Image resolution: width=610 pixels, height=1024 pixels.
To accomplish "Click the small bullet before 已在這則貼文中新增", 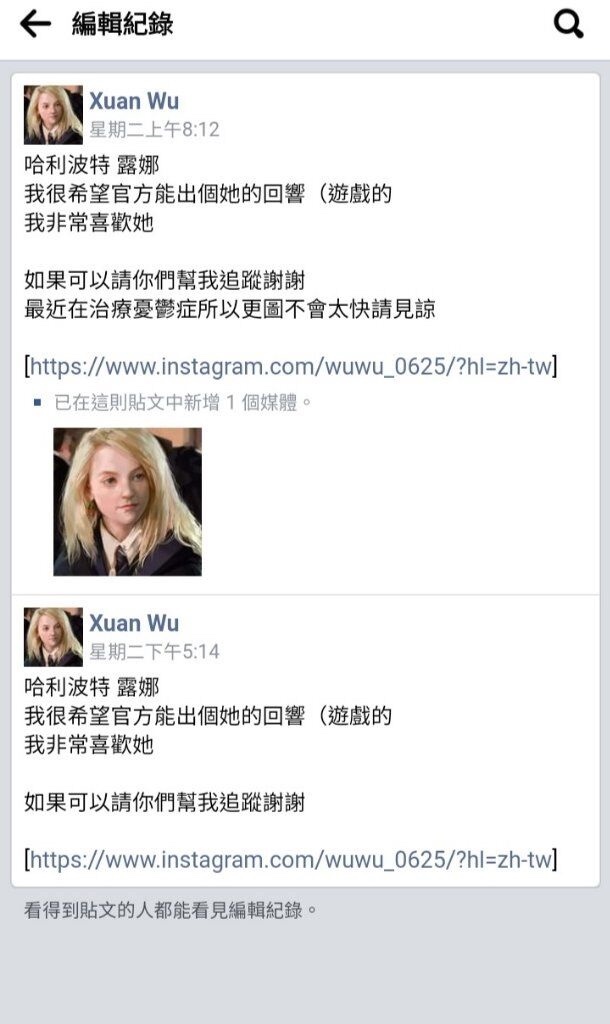I will click(37, 403).
